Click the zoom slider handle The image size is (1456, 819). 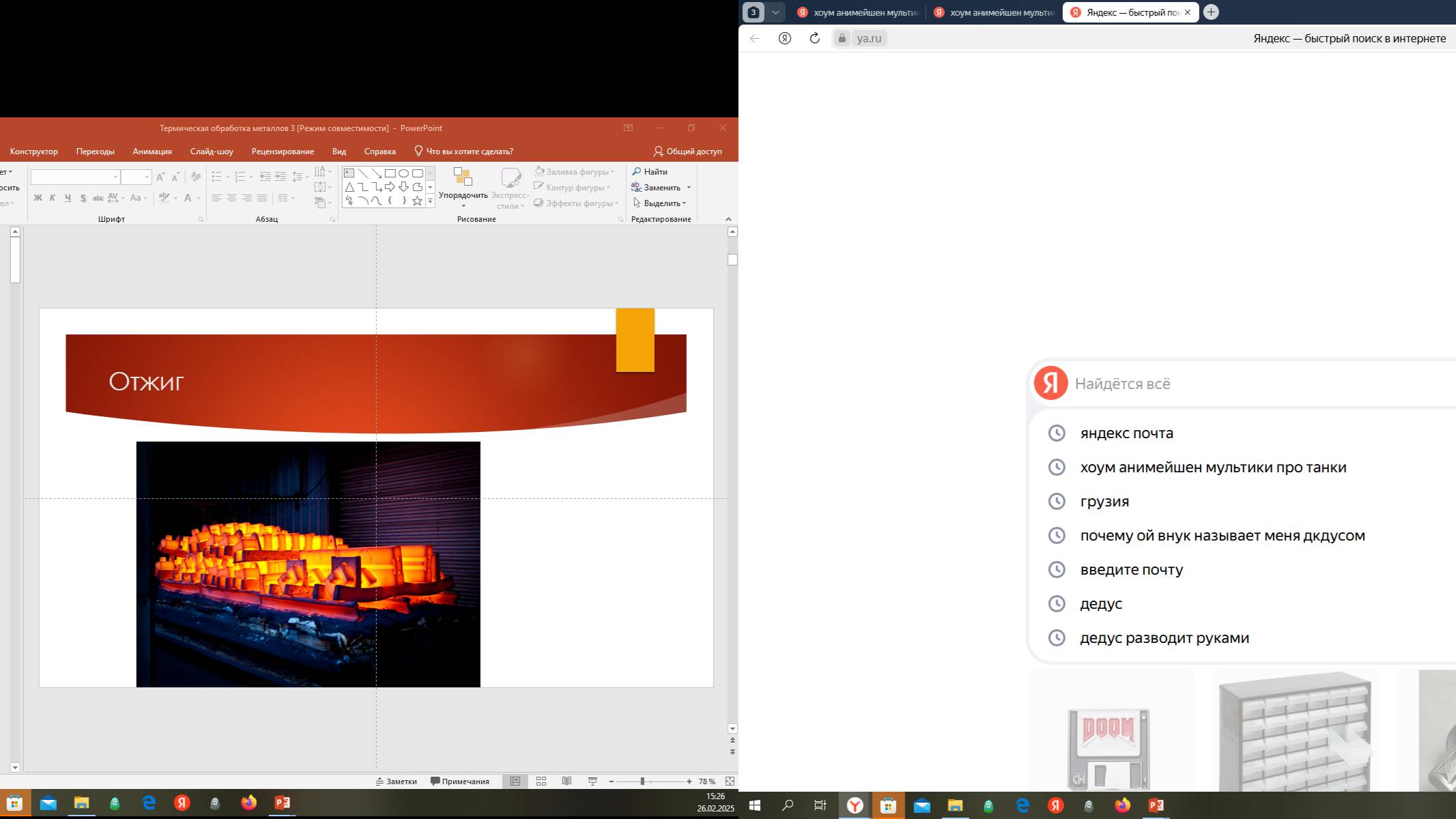tap(642, 781)
